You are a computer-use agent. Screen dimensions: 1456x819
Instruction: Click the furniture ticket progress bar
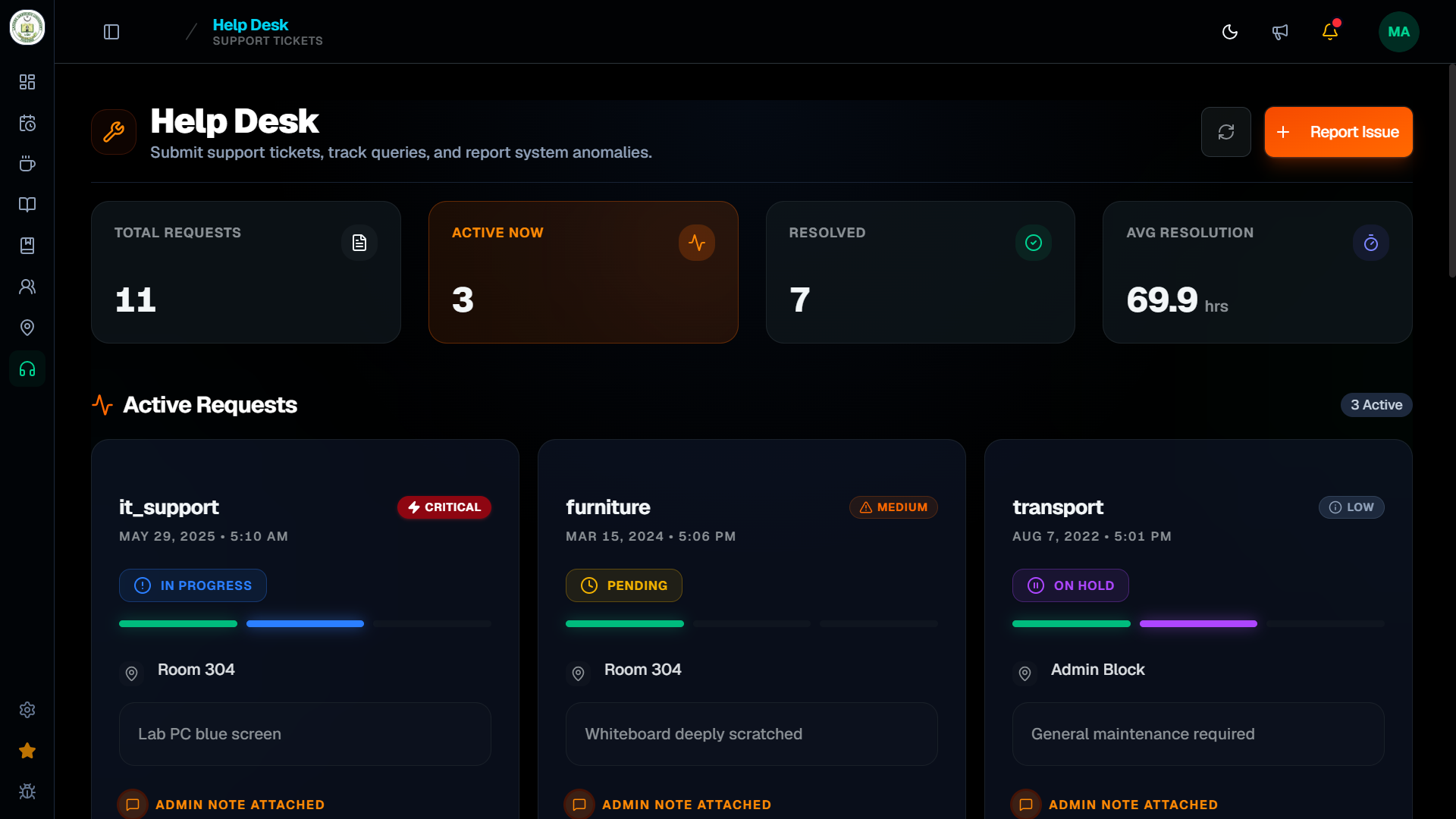[x=752, y=624]
